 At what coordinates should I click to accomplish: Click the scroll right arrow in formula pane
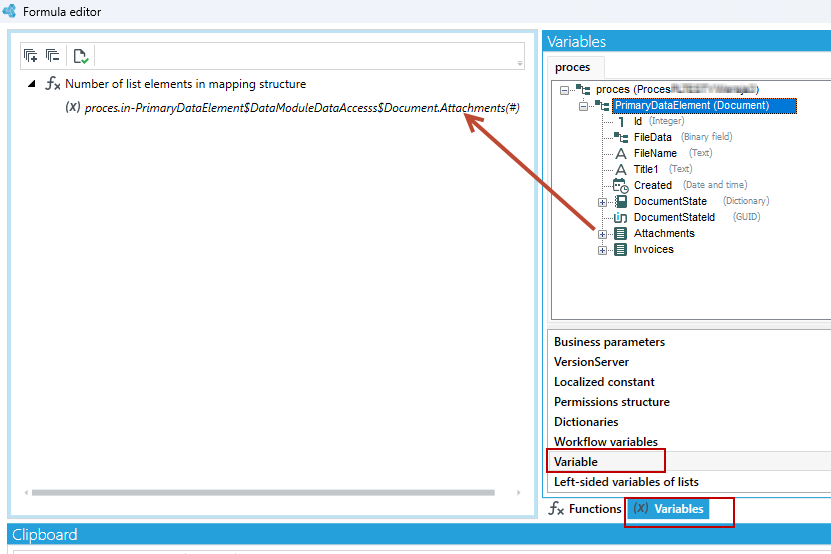point(518,493)
